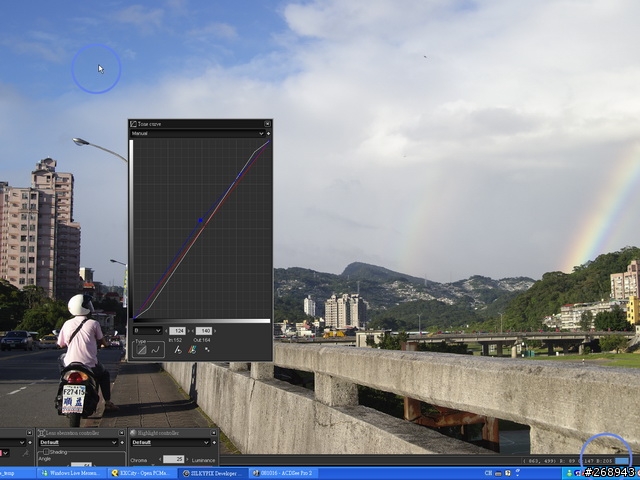Click the keyboard icon in the language bar
This screenshot has width=640, height=480.
coord(498,473)
